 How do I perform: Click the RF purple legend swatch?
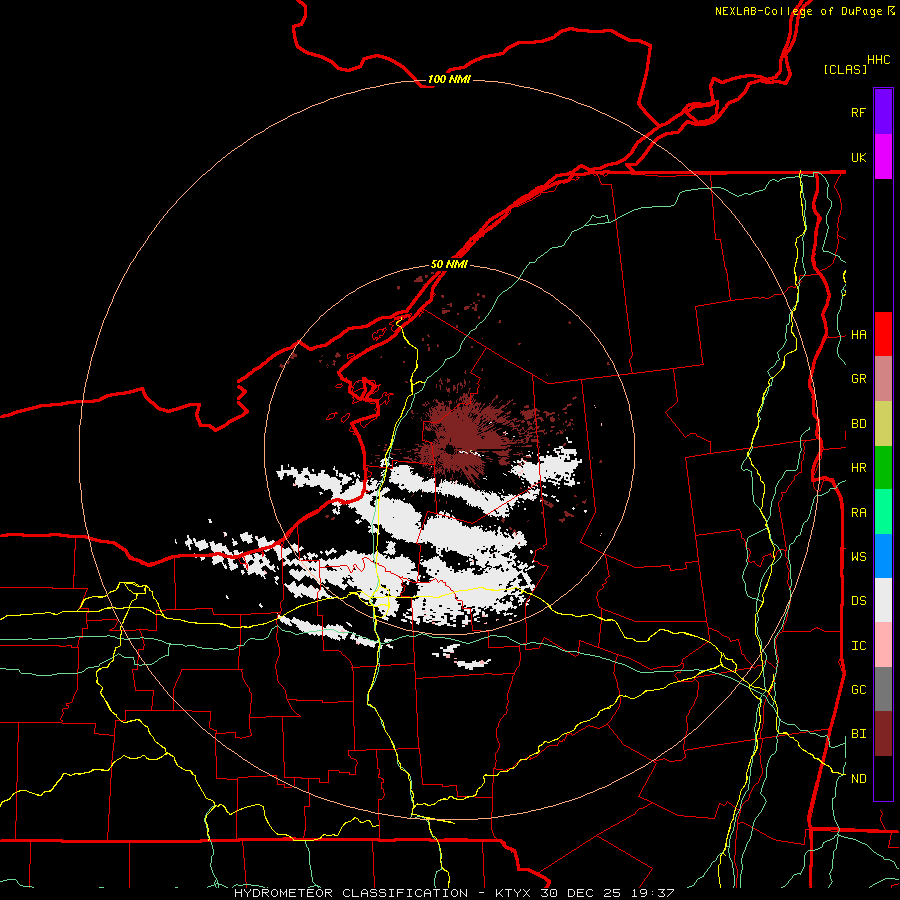pyautogui.click(x=883, y=111)
